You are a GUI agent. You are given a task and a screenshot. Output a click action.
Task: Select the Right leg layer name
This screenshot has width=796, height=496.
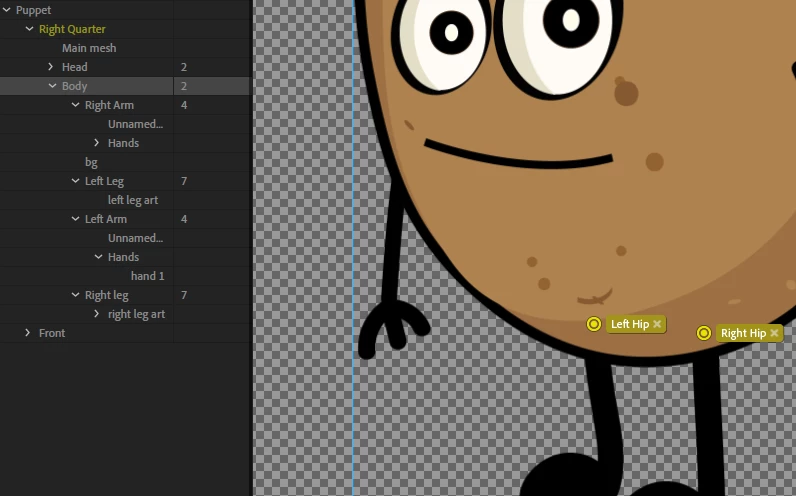(x=106, y=295)
